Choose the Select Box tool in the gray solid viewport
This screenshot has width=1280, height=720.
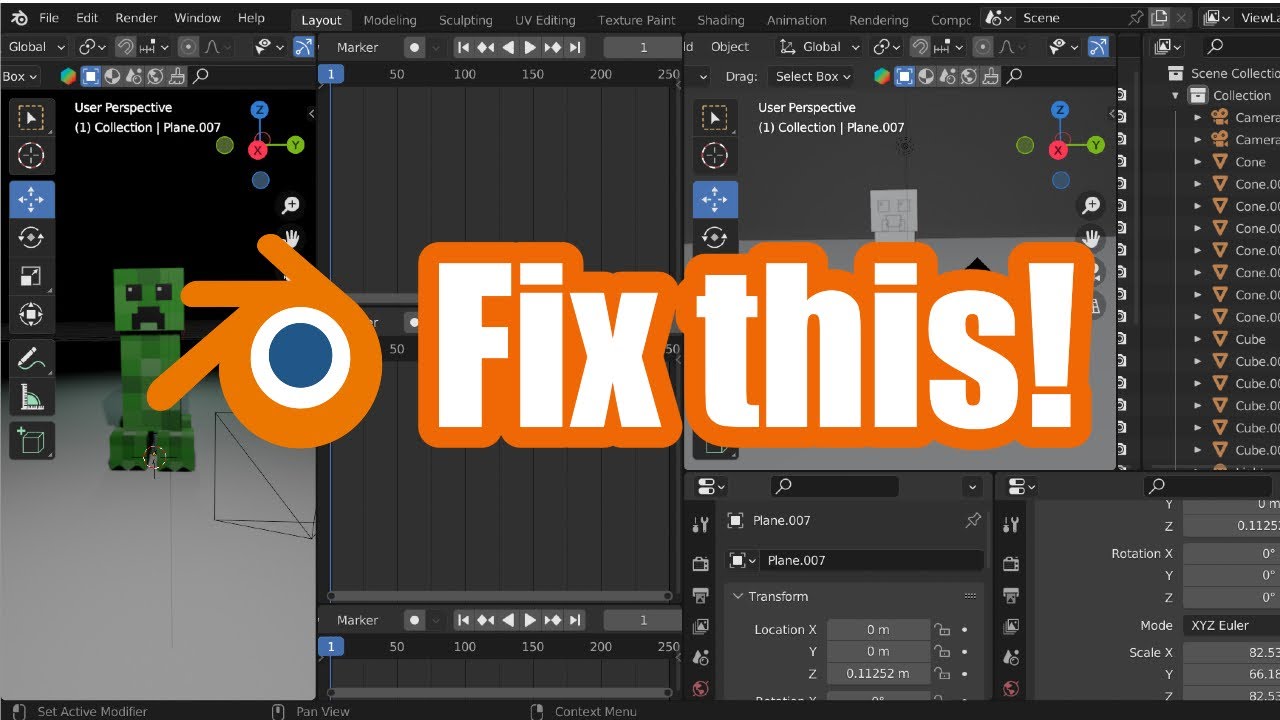[x=715, y=118]
